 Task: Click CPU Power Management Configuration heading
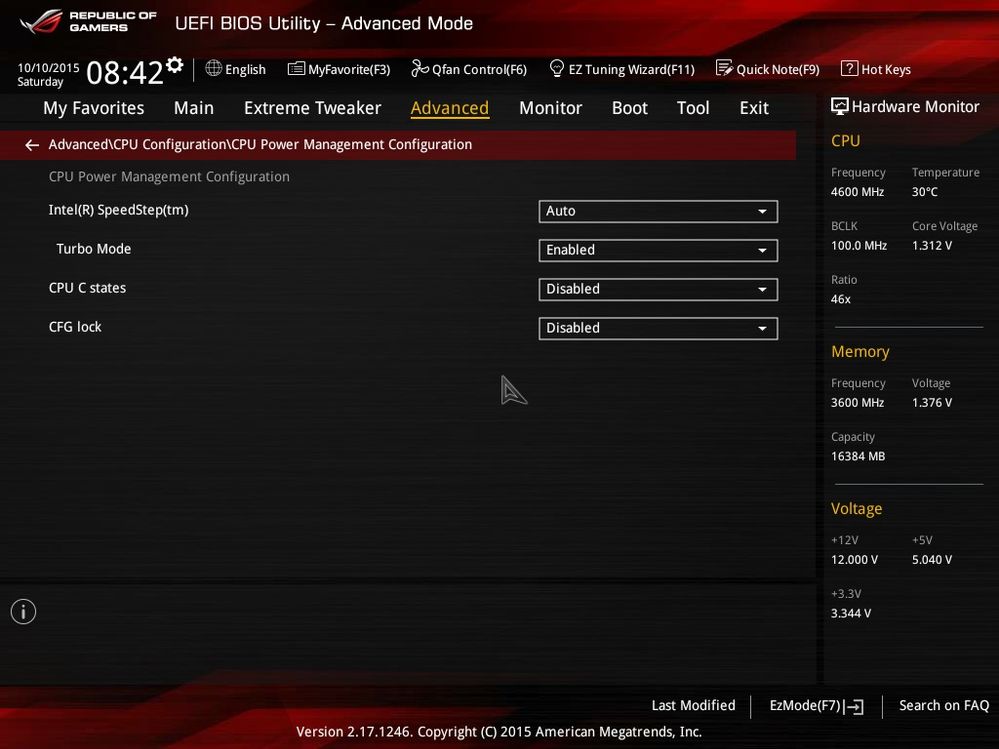(x=169, y=177)
